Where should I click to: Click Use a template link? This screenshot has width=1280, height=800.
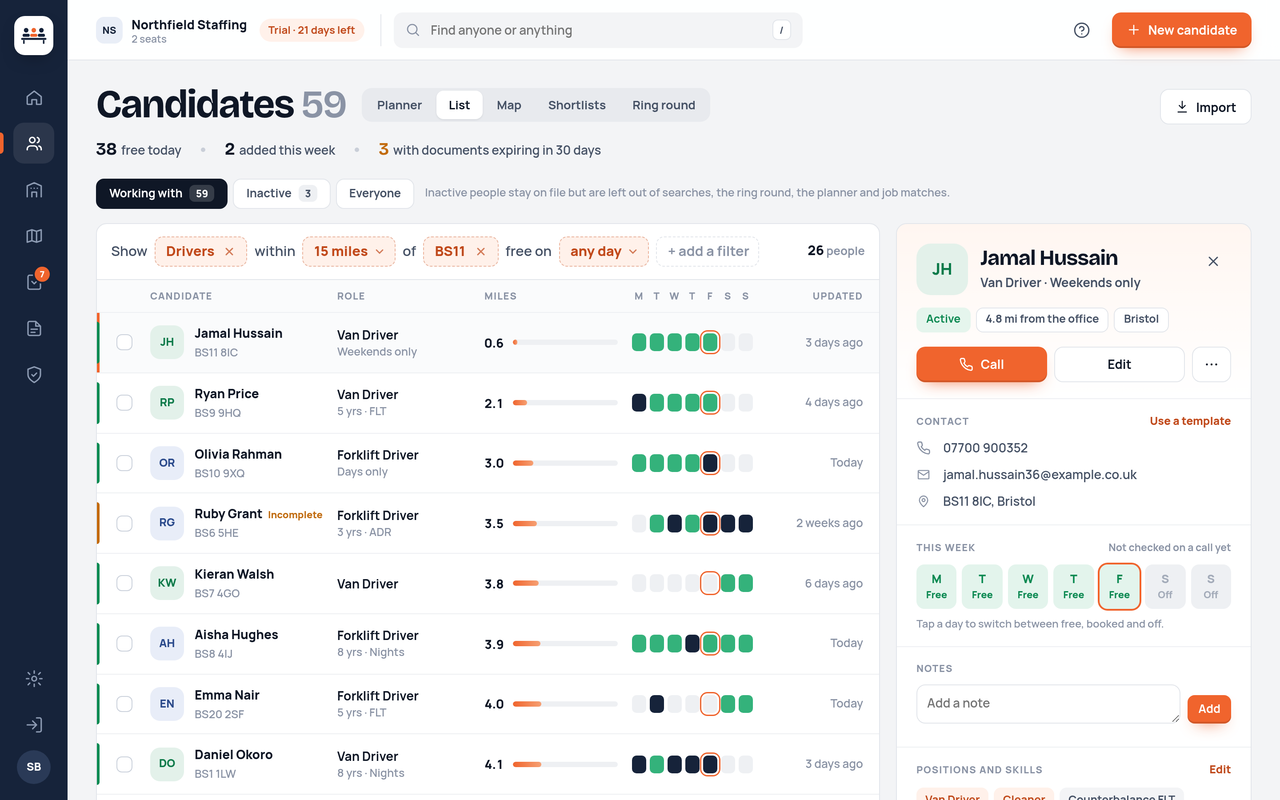pyautogui.click(x=1190, y=421)
